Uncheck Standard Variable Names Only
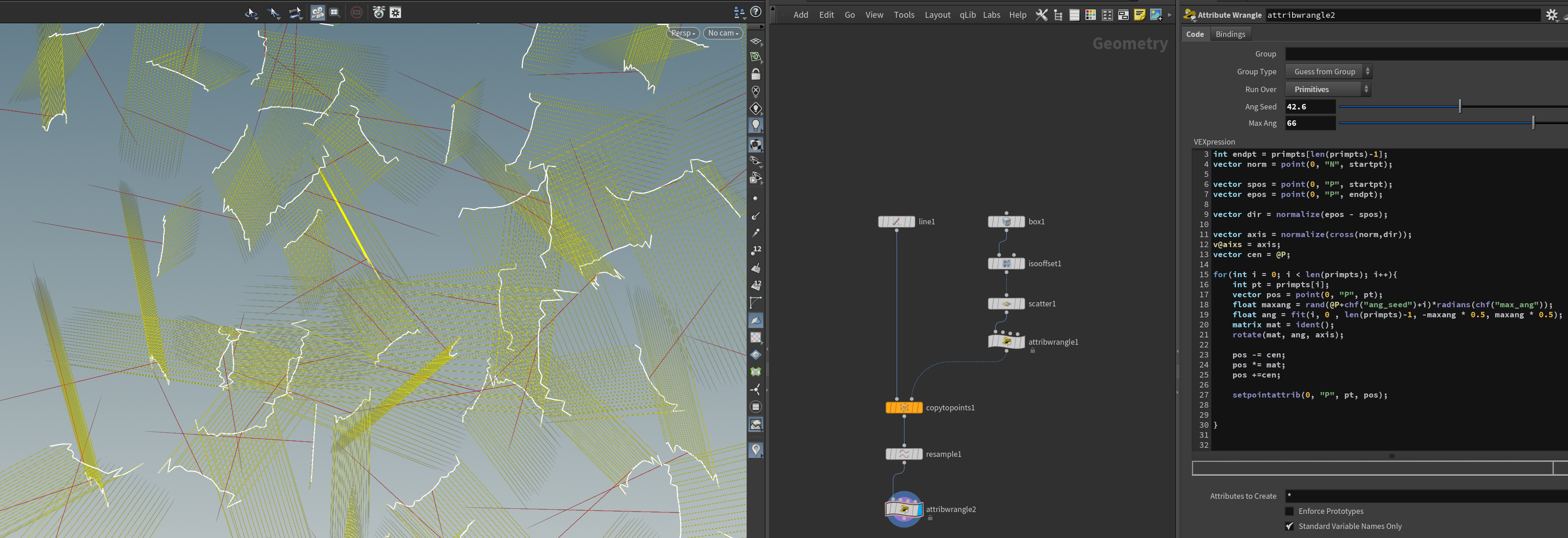Image resolution: width=1568 pixels, height=538 pixels. click(x=1289, y=527)
